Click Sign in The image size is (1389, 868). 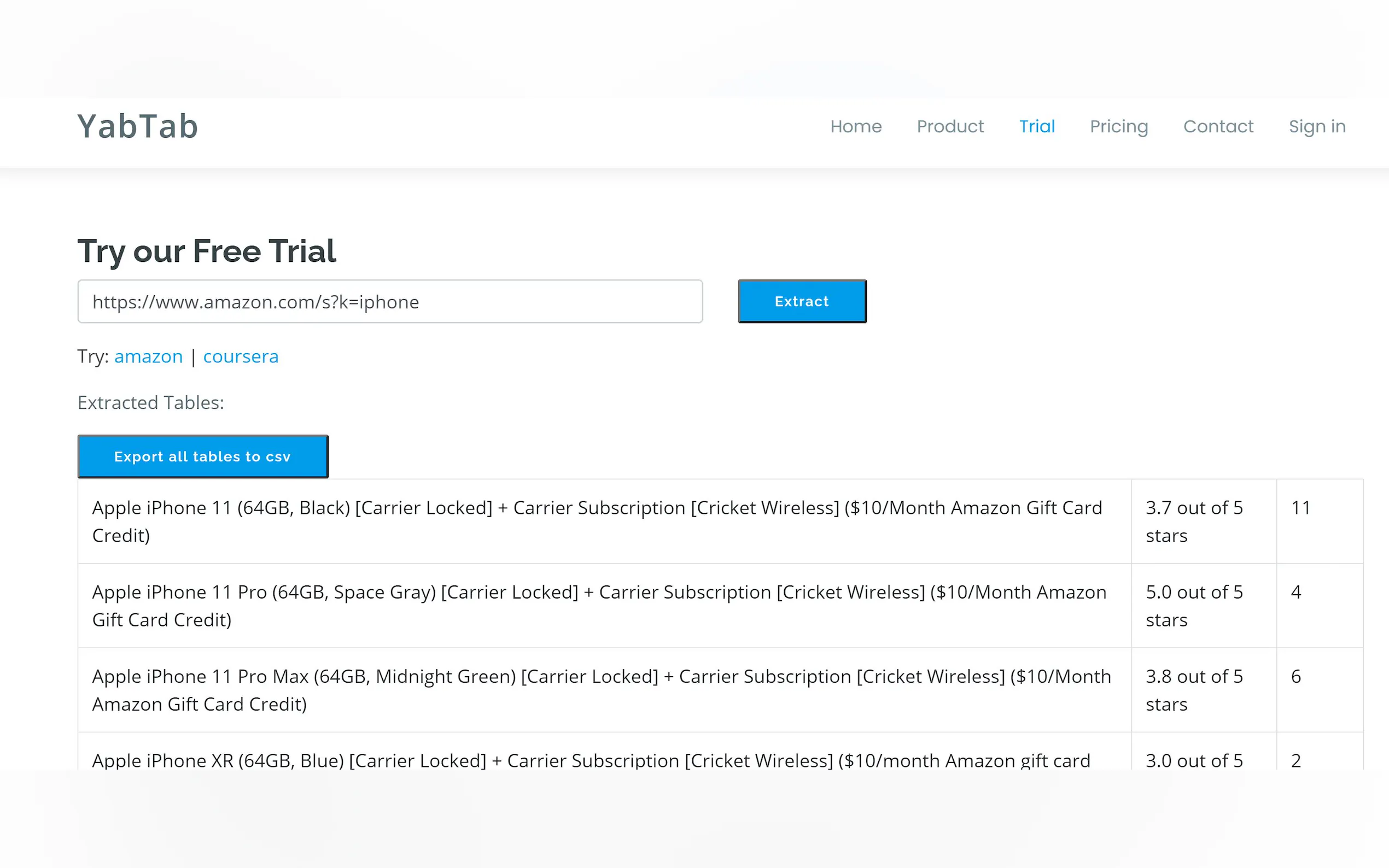click(x=1317, y=126)
